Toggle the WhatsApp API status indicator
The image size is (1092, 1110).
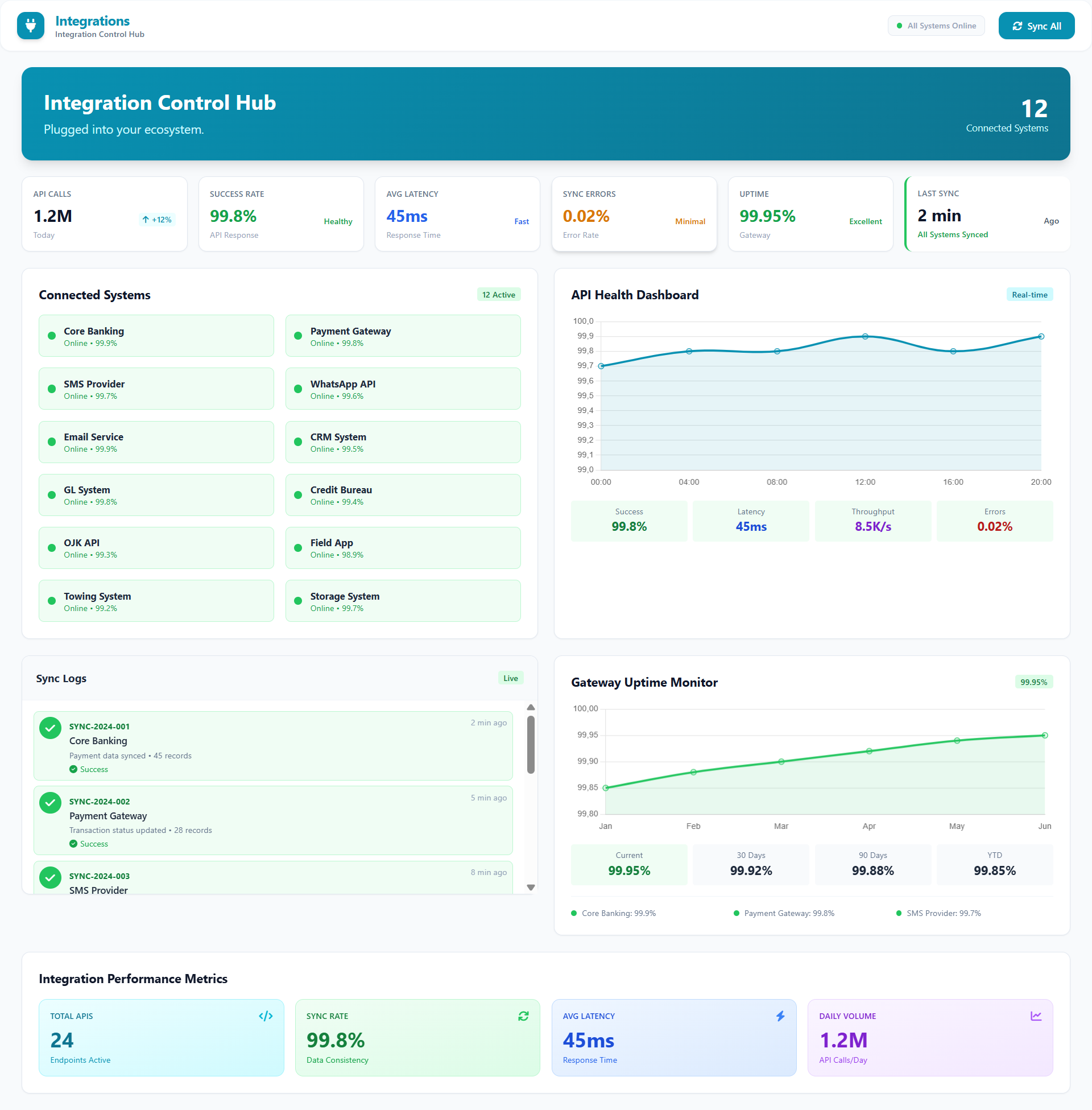(297, 389)
